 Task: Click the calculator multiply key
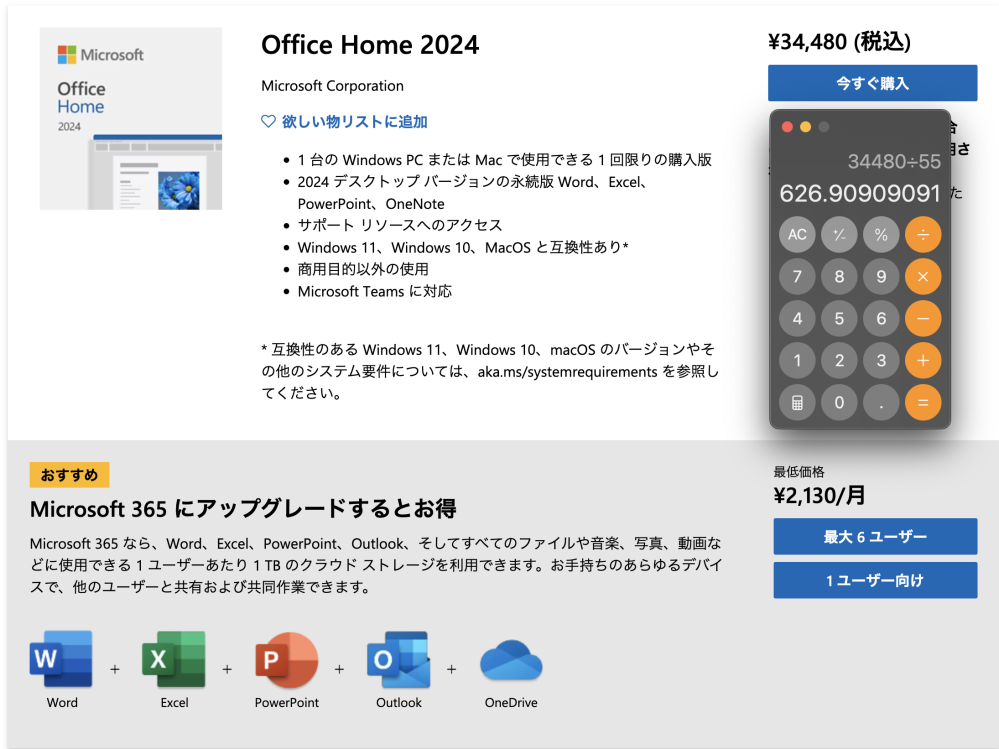923,276
